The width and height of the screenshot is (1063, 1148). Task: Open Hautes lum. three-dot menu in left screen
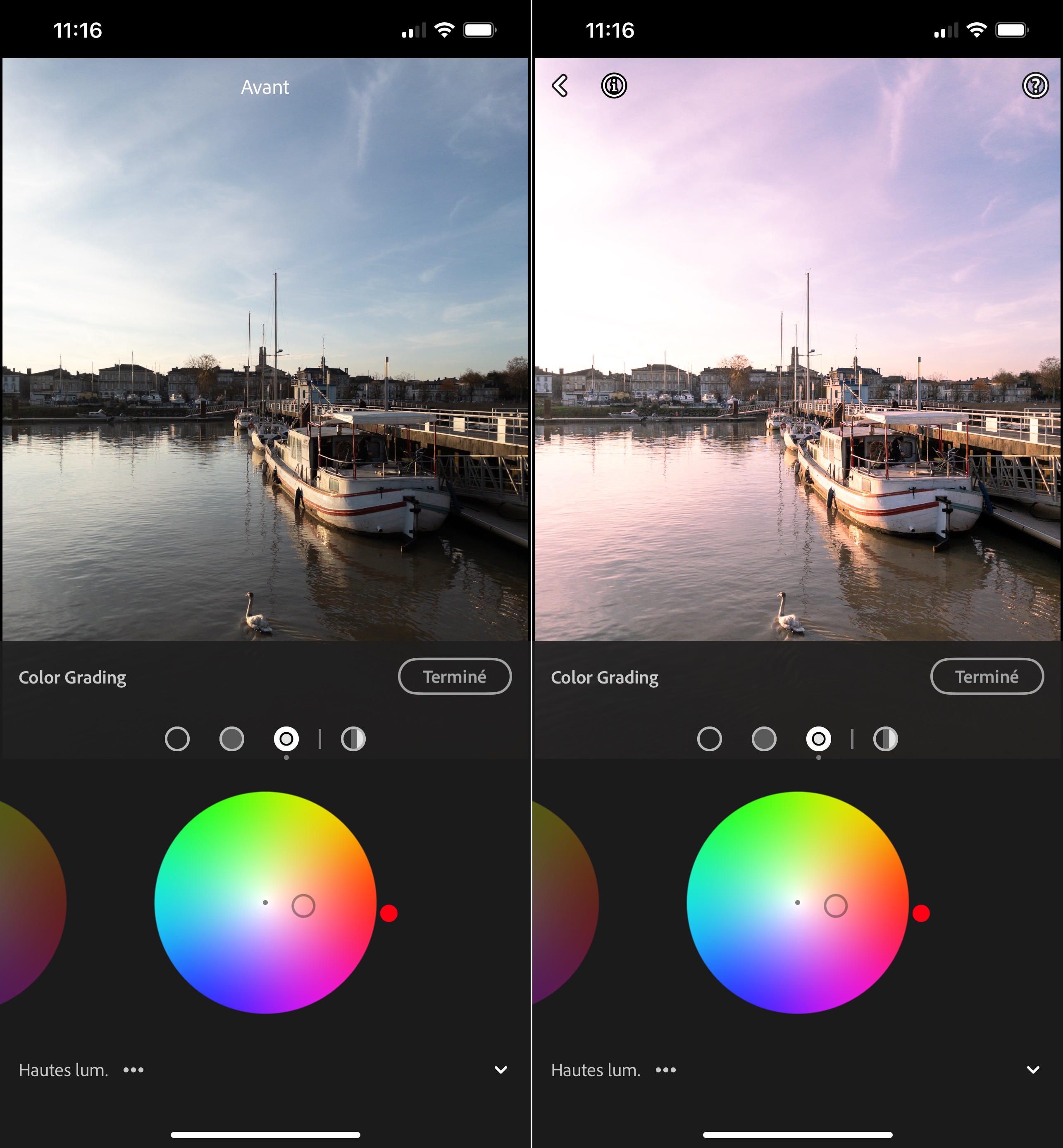coord(133,1070)
